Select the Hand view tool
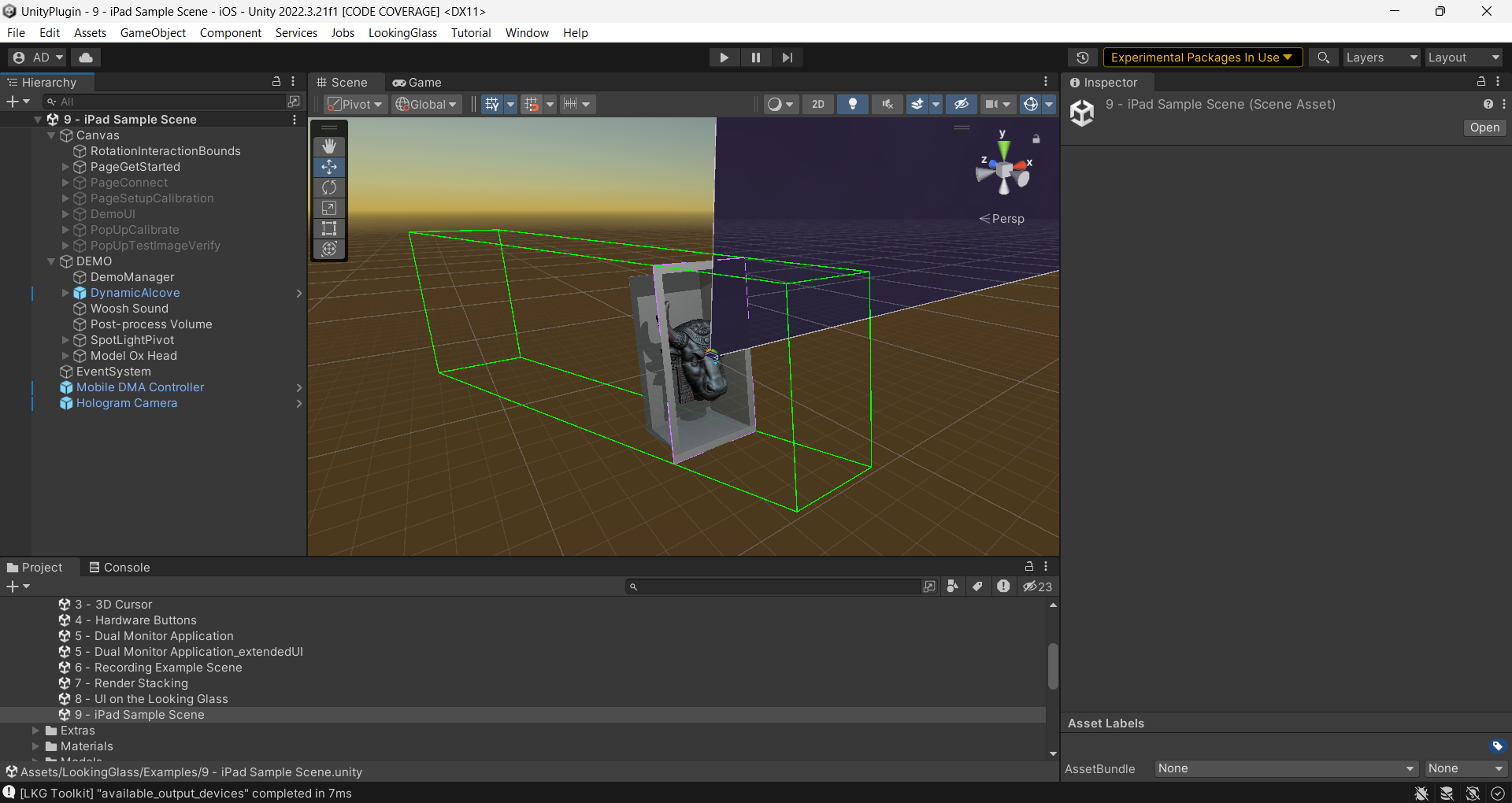The image size is (1512, 803). coord(329,146)
